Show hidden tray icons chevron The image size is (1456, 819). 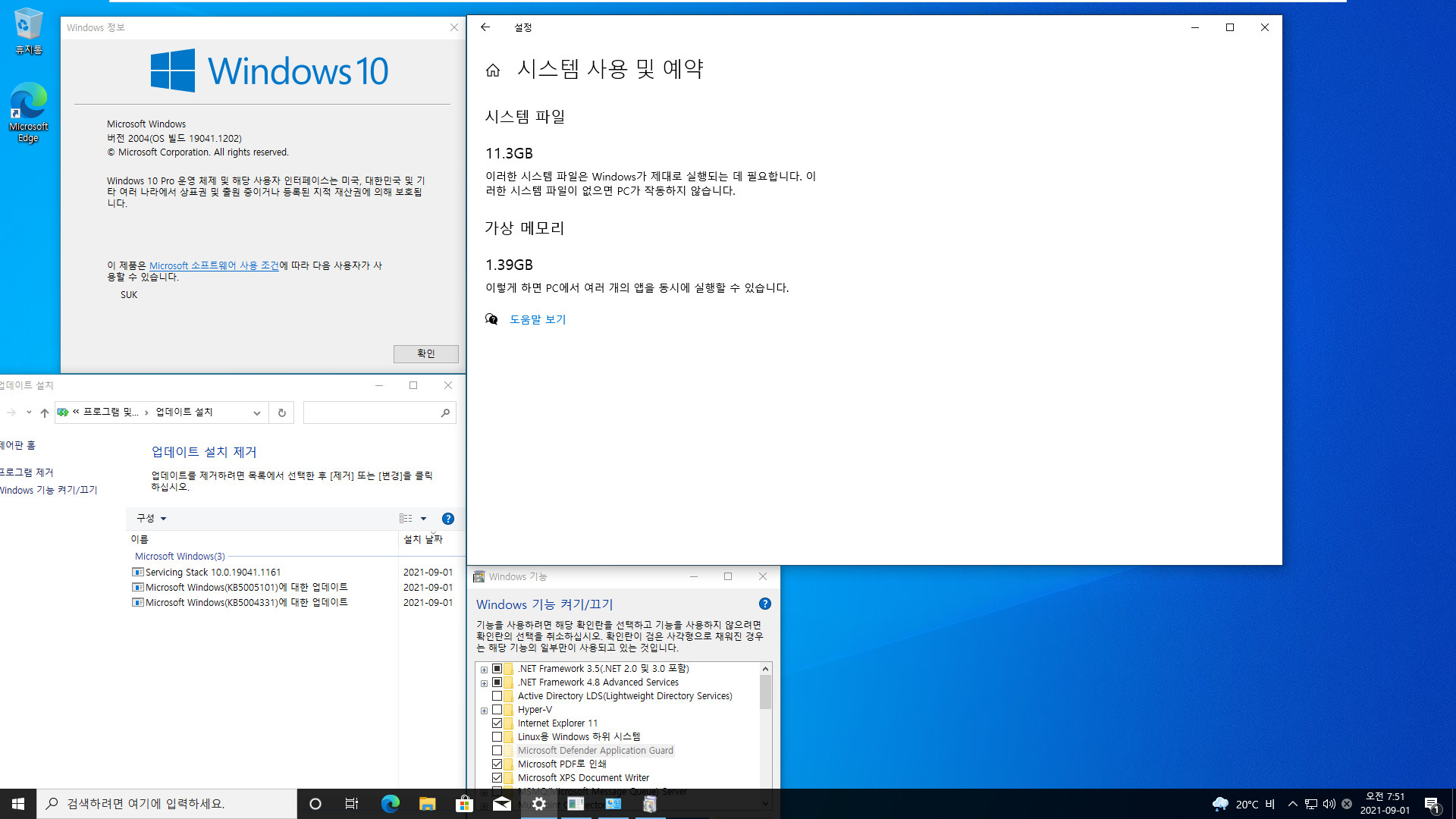[1293, 804]
